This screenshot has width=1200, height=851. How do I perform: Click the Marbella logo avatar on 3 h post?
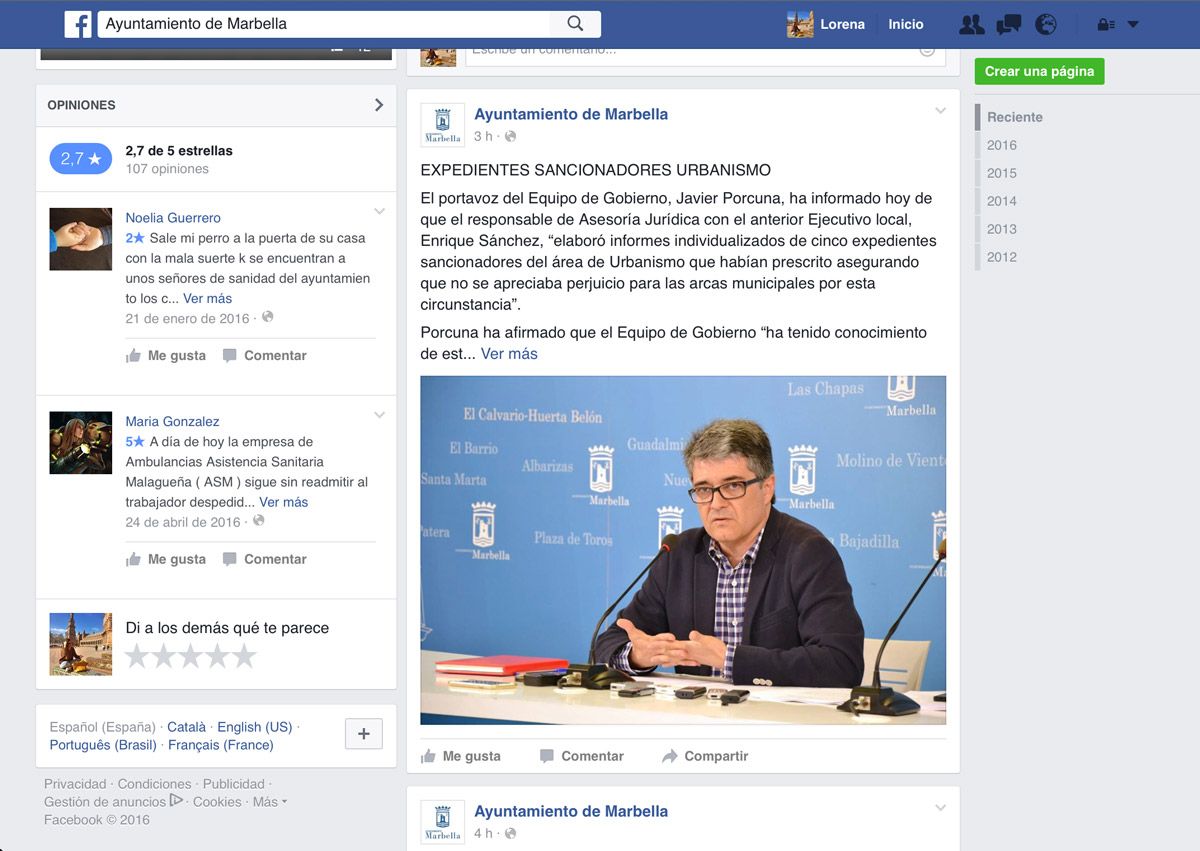pyautogui.click(x=443, y=125)
